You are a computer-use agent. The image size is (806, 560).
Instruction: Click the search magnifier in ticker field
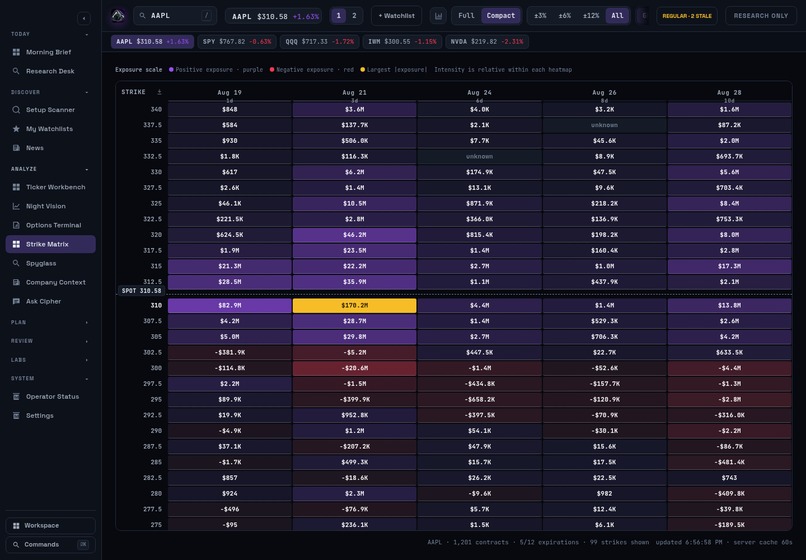tap(143, 16)
